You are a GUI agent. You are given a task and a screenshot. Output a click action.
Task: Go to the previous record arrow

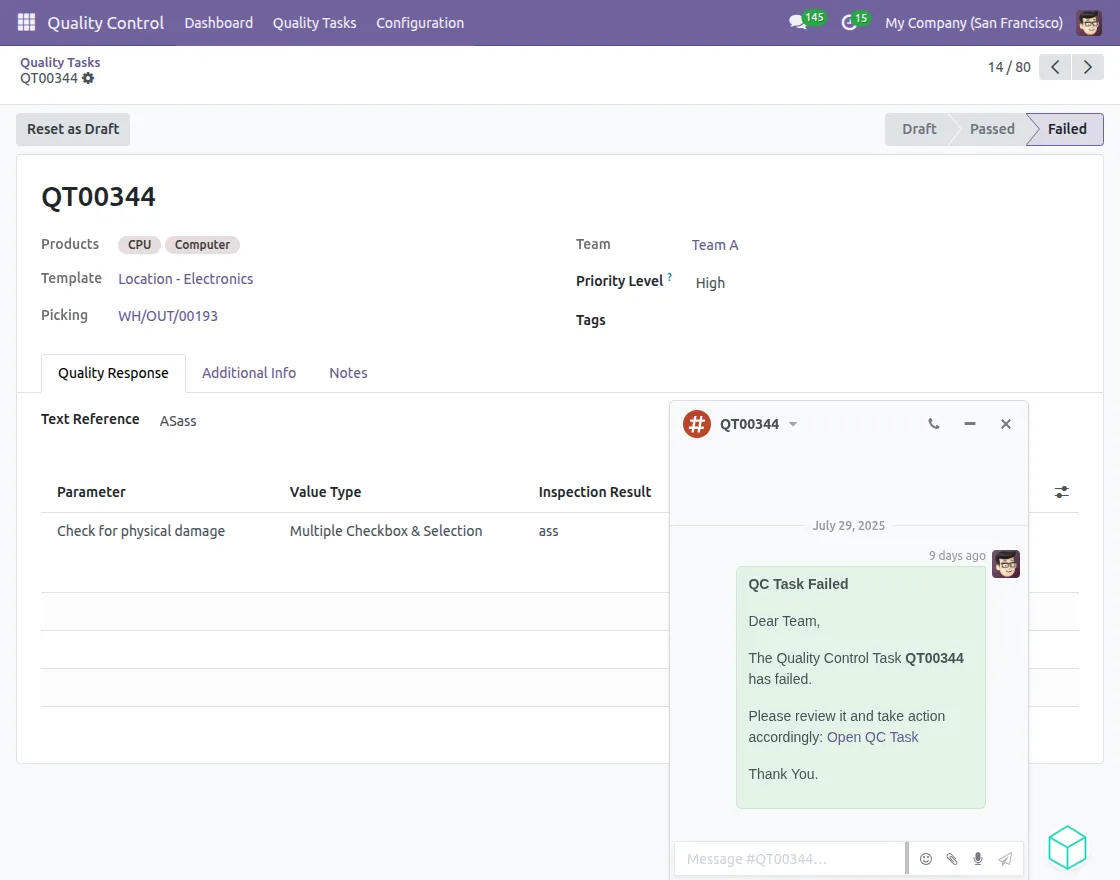(1055, 67)
